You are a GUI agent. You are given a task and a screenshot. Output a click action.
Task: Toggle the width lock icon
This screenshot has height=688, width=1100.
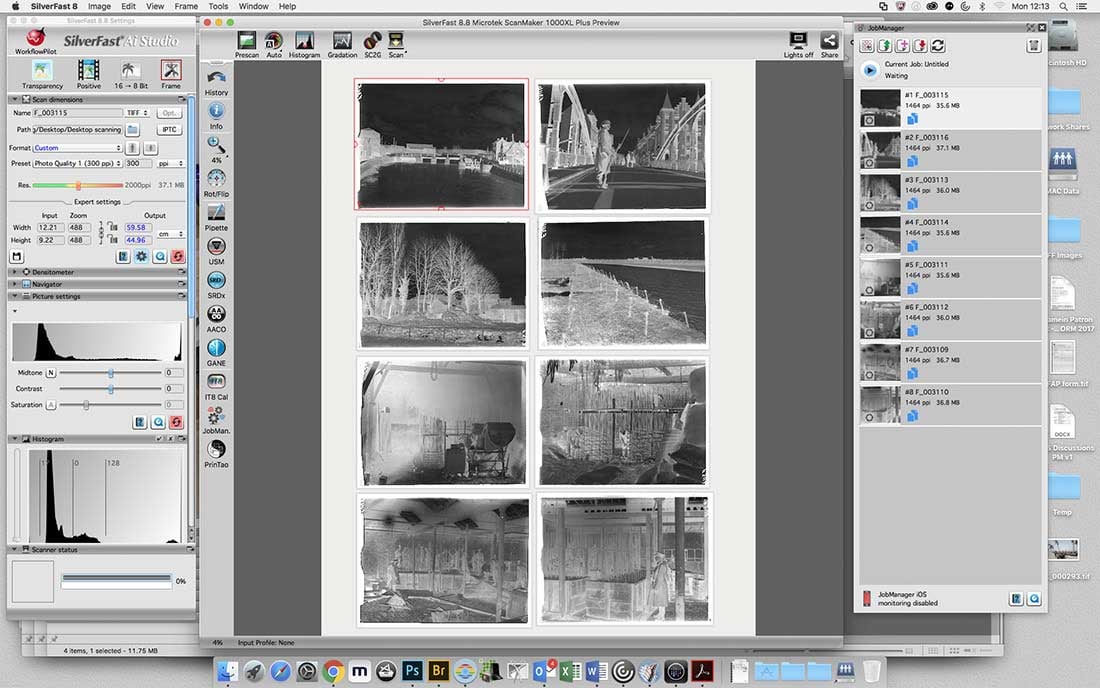click(x=113, y=227)
